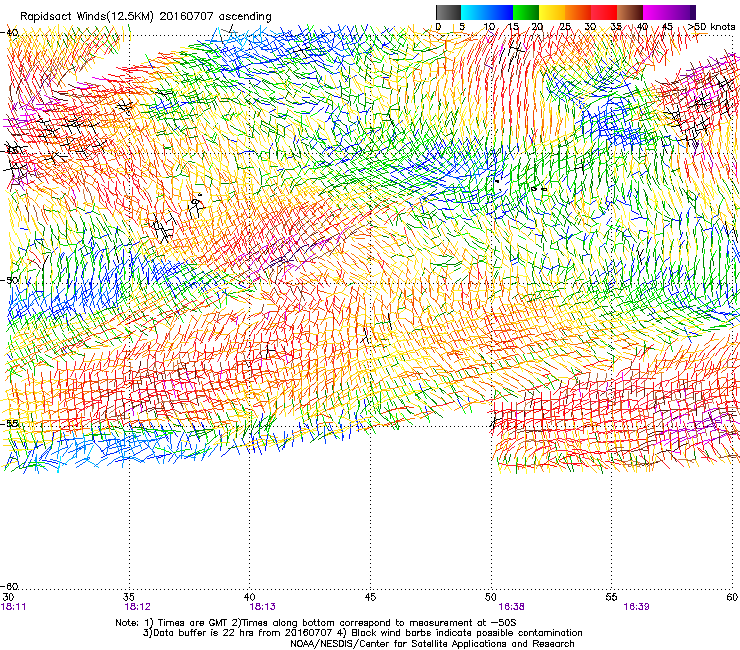Select the yellow 20-25 knots legend swatch
This screenshot has width=740, height=650.
(x=552, y=12)
